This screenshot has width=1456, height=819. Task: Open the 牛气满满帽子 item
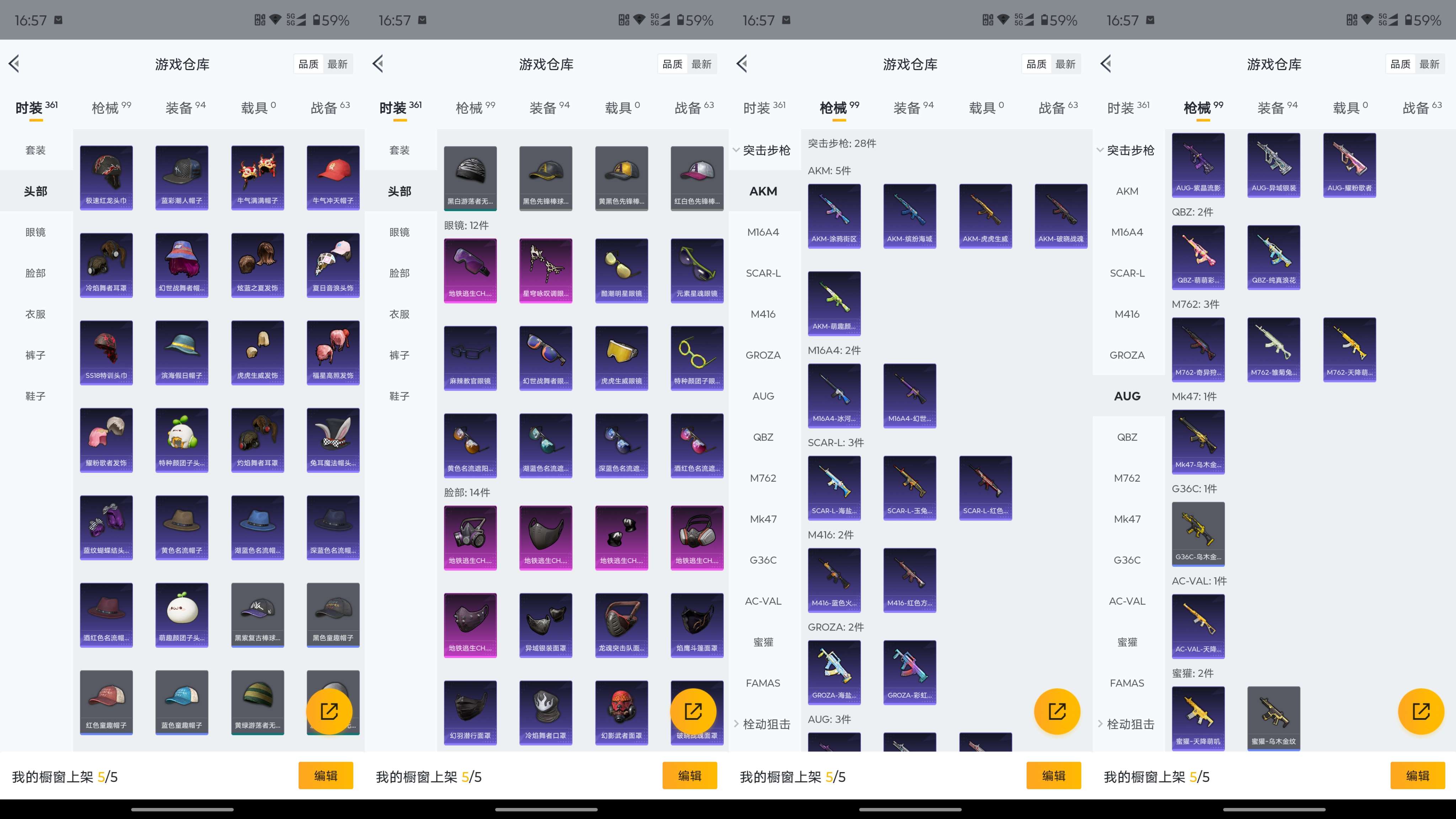click(258, 178)
